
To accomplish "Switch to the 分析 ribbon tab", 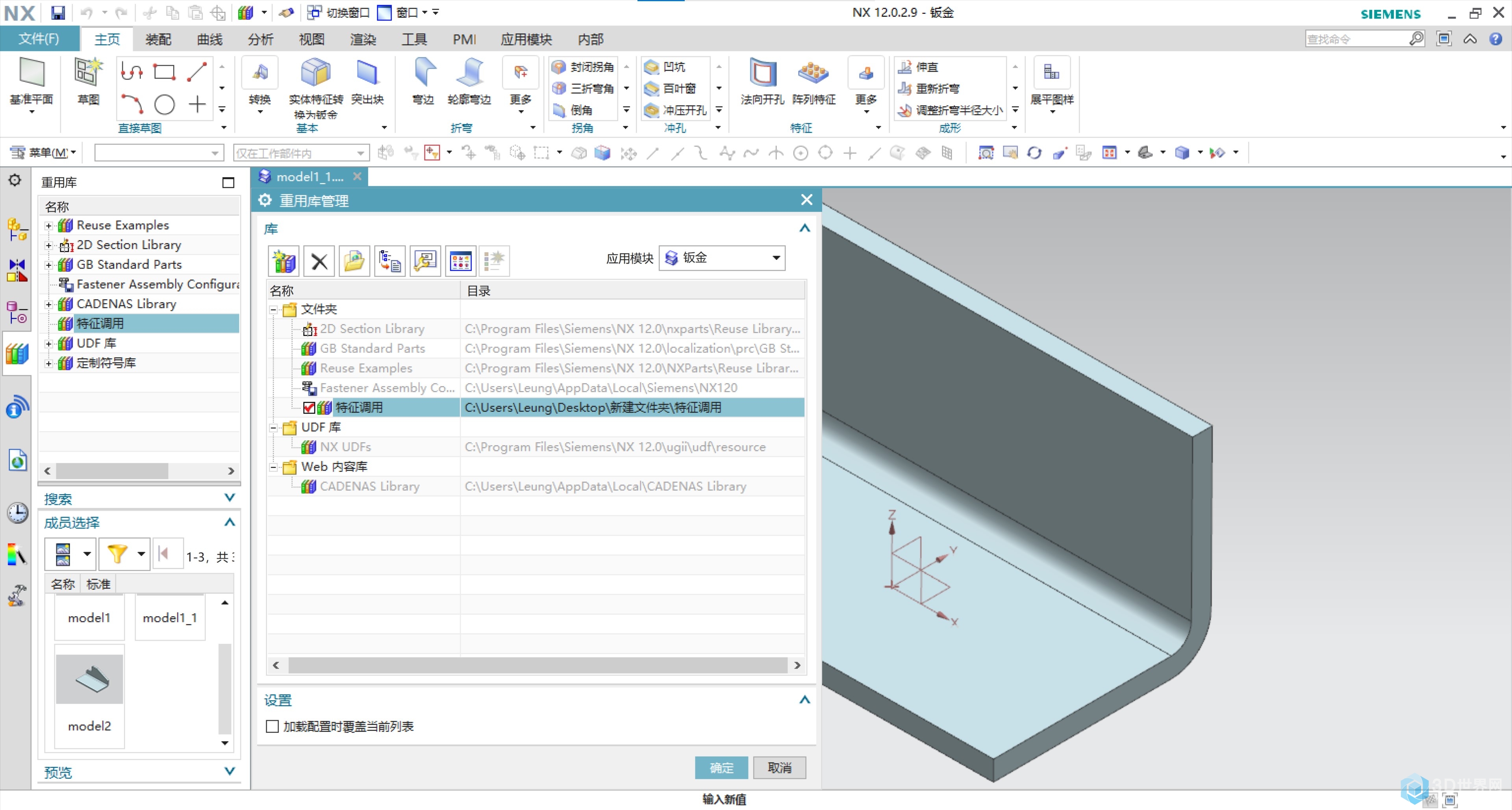I will pyautogui.click(x=261, y=39).
